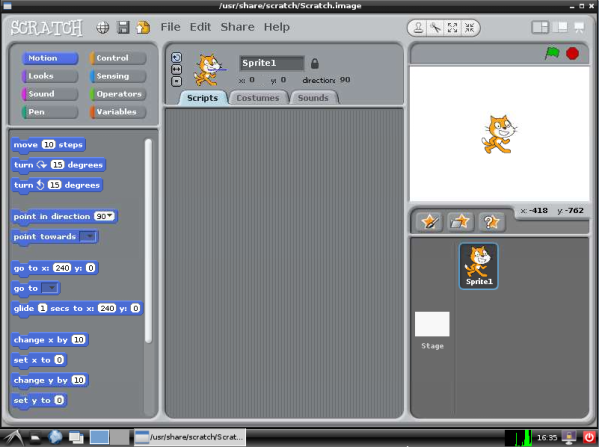Select the Looks block category

[50, 76]
